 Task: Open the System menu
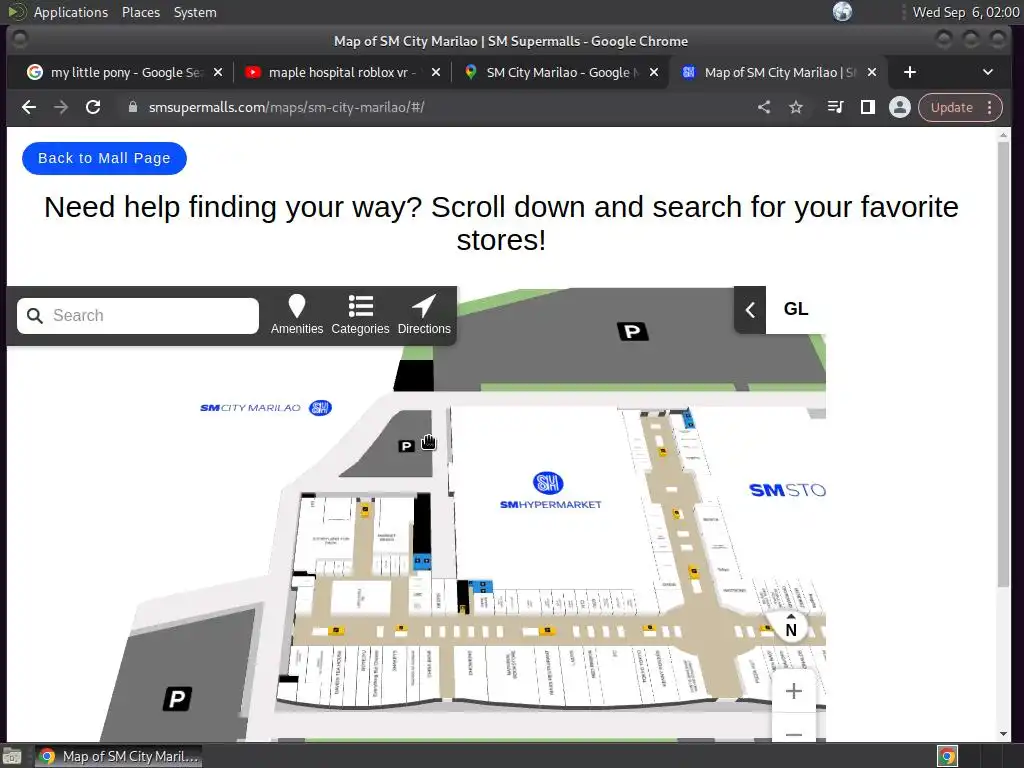(x=195, y=12)
